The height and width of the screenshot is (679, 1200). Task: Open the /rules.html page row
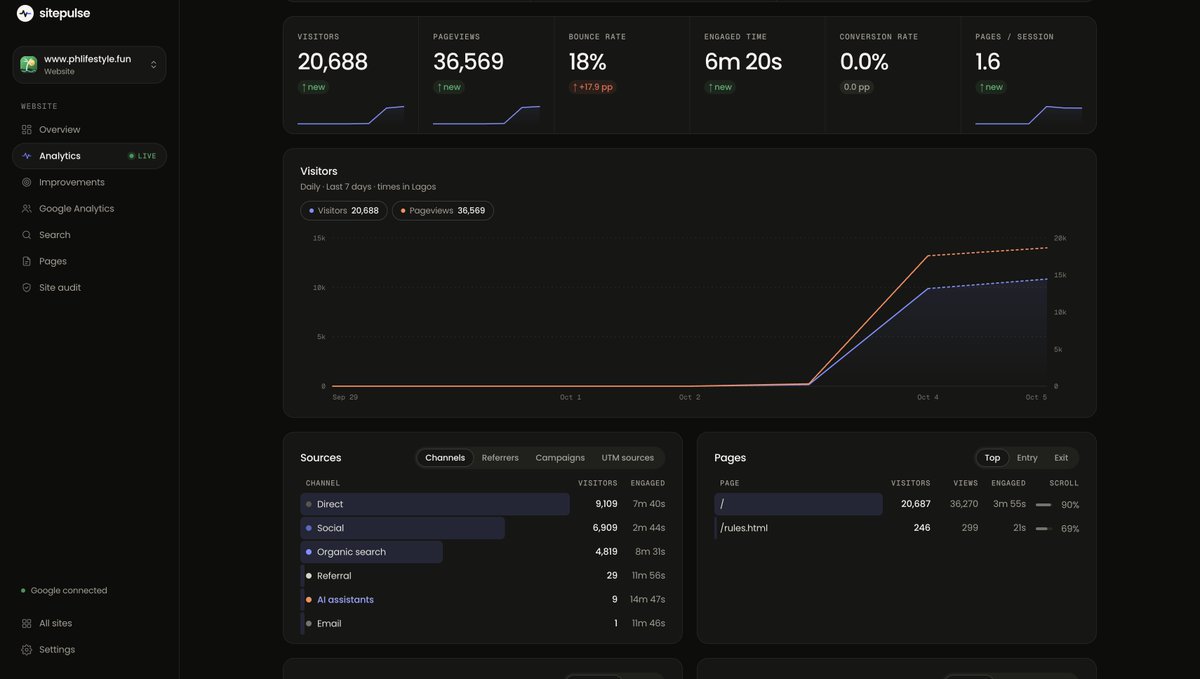(897, 528)
